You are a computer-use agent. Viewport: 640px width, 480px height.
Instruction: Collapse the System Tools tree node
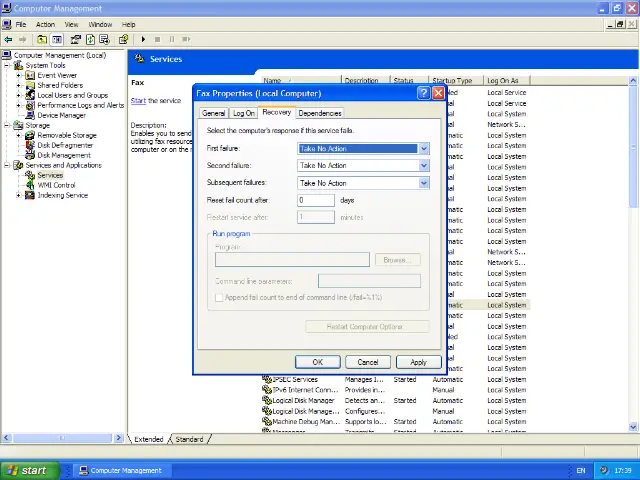point(7,65)
